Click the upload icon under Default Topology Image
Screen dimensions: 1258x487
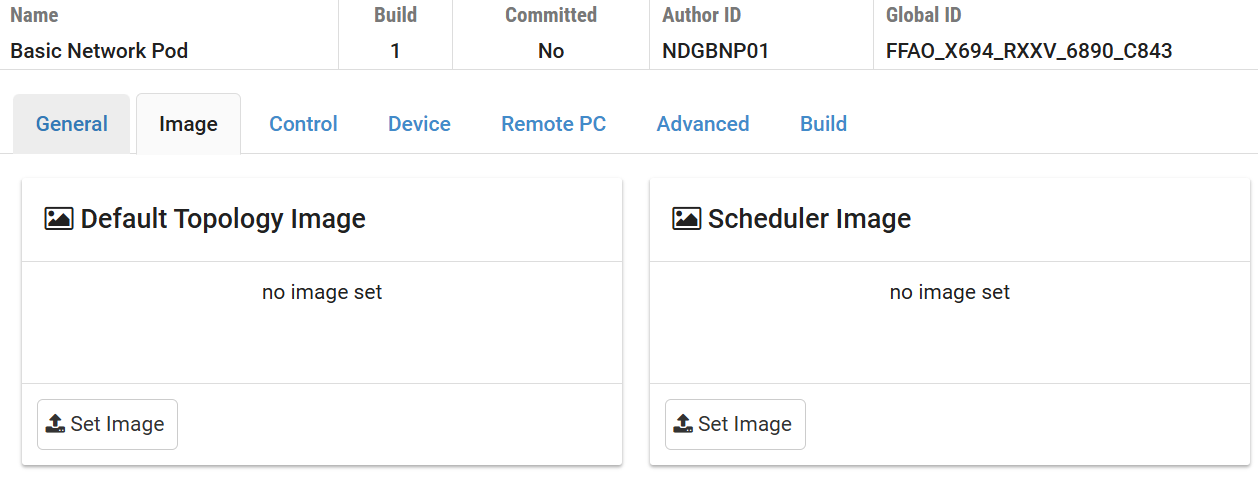[56, 424]
